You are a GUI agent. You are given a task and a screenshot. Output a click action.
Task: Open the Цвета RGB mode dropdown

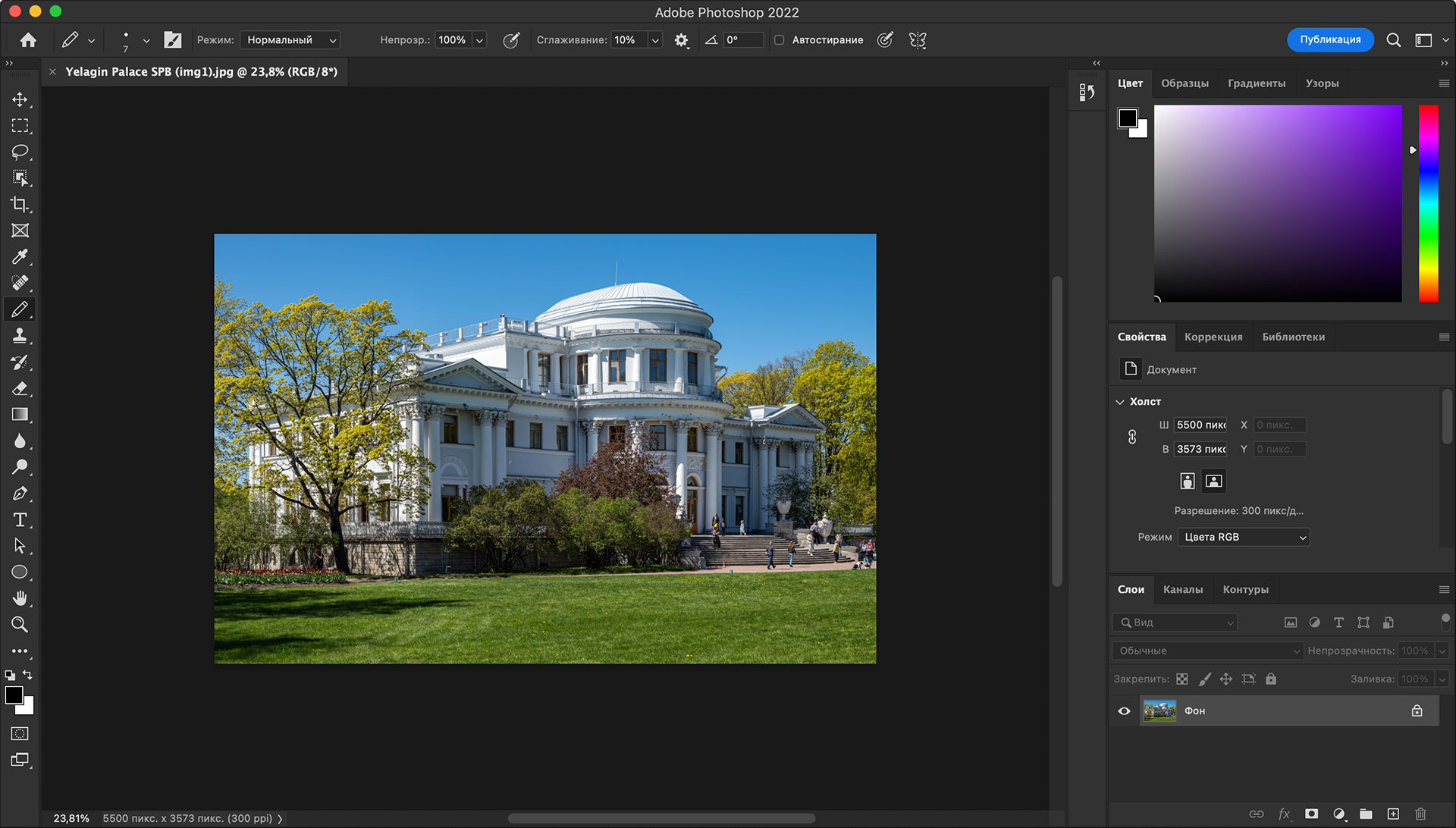[1243, 537]
